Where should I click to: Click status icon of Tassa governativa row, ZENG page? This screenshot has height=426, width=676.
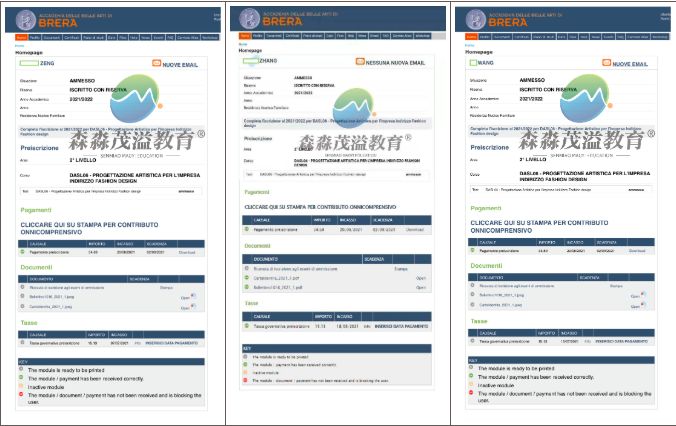click(22, 343)
